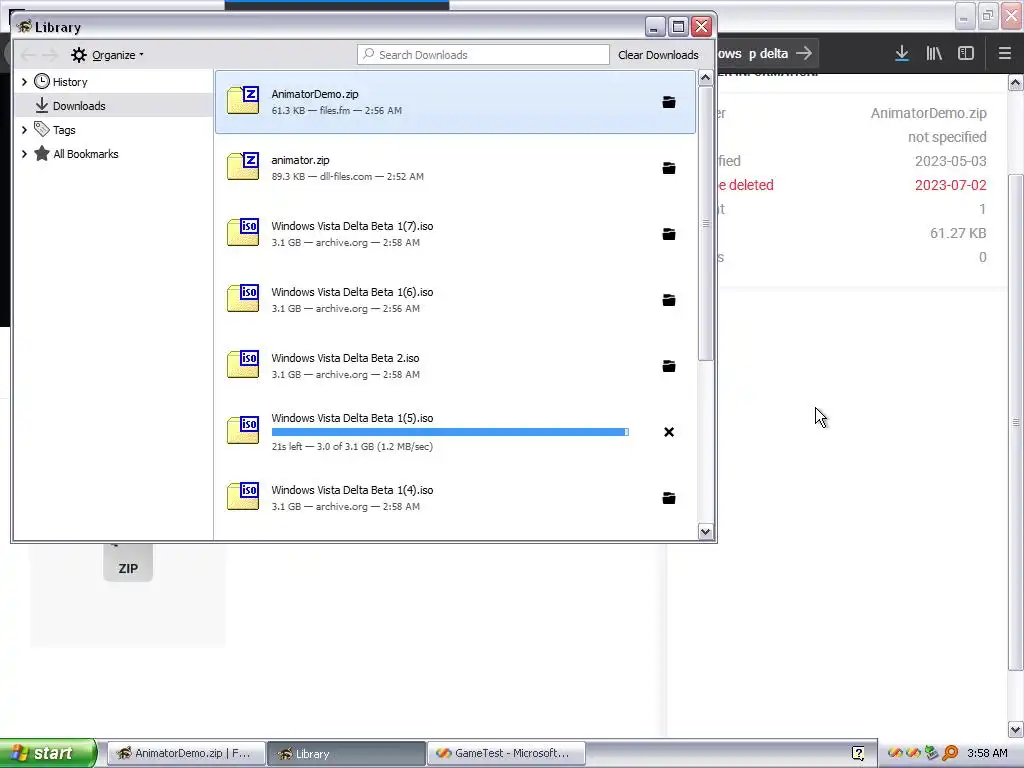Click the help icon in the taskbar
The image size is (1024, 768).
pyautogui.click(x=857, y=753)
